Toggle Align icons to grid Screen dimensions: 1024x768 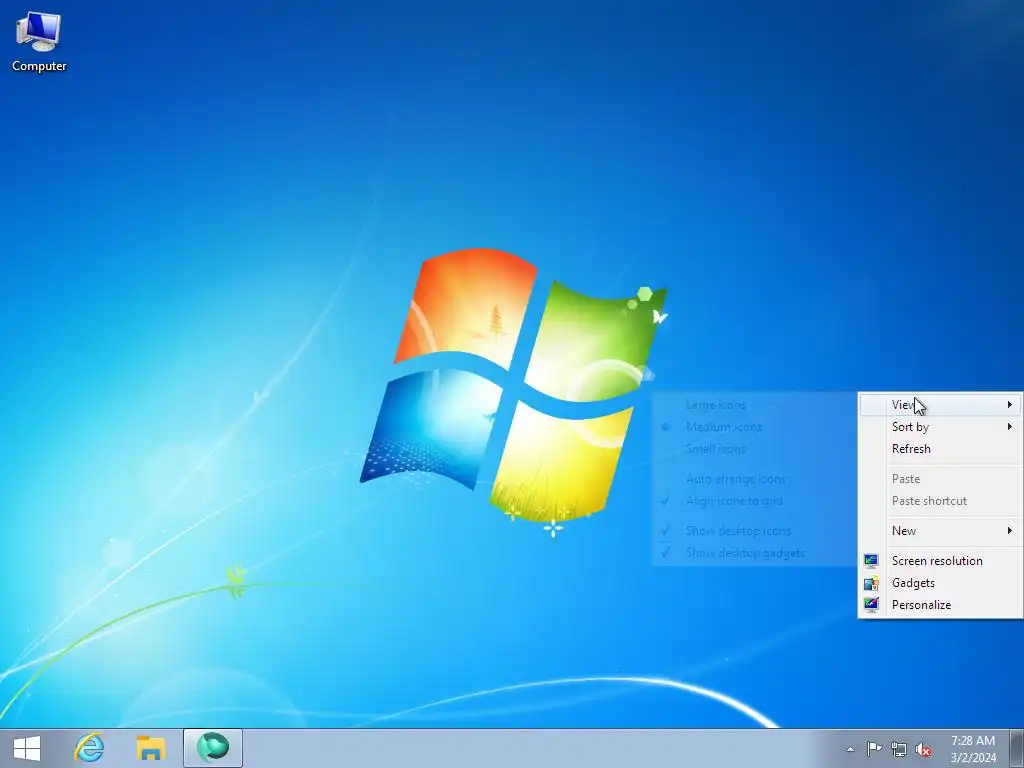coord(754,502)
